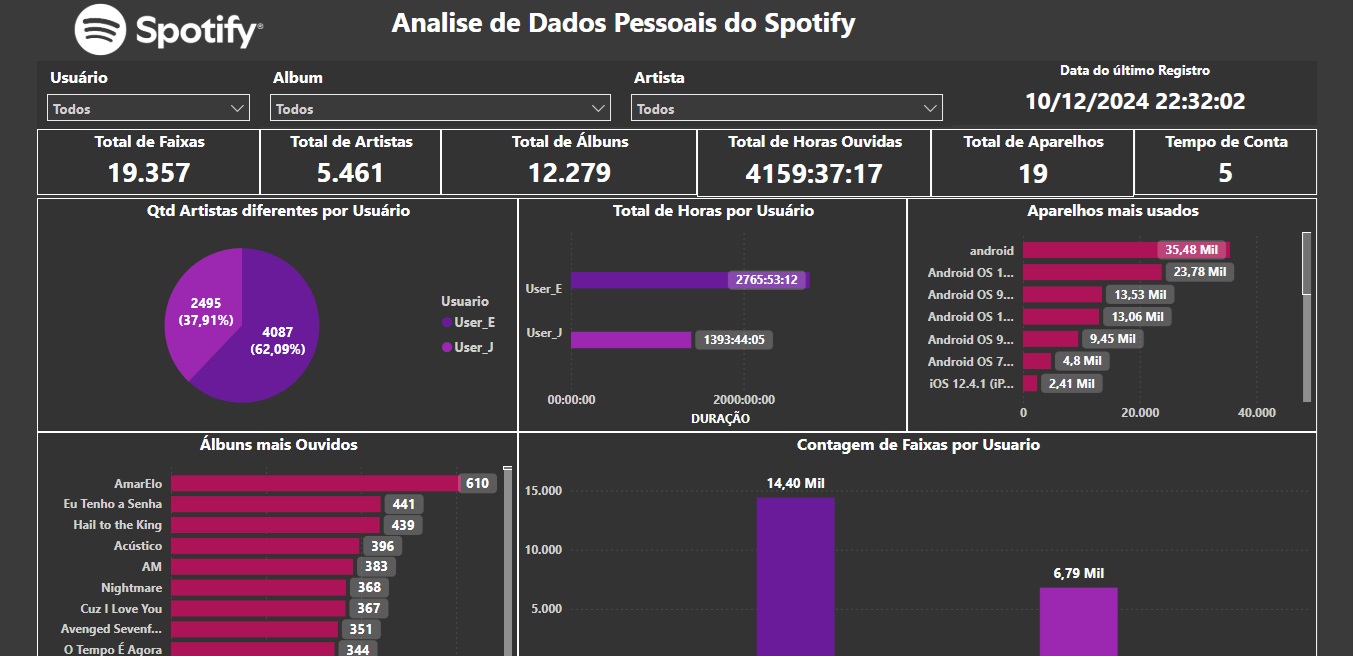Click the Qtd Artistas diferentes por Usuário title
Viewport: 1353px width, 656px height.
(x=278, y=211)
